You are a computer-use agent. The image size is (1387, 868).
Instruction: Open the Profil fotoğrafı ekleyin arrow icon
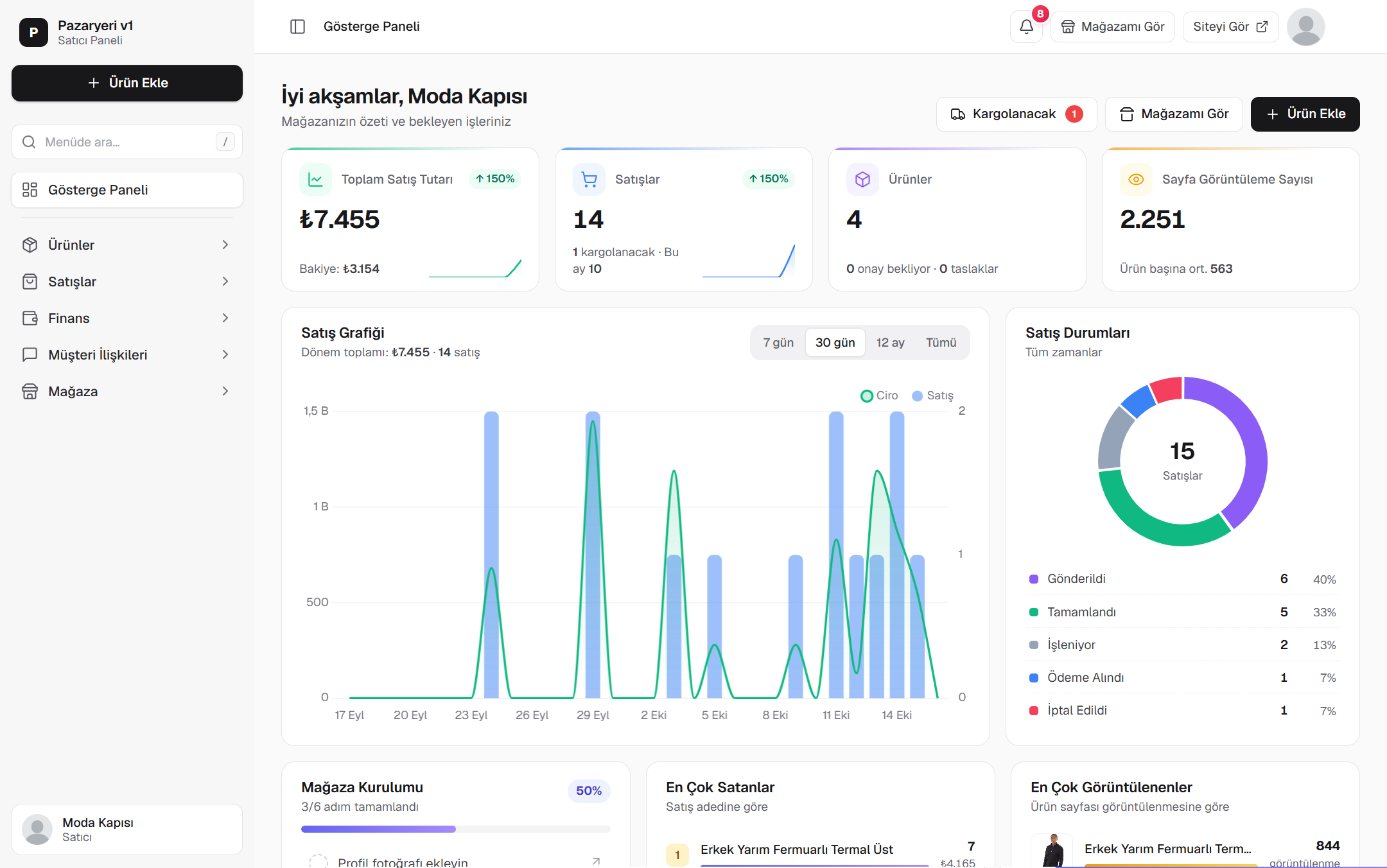[596, 861]
